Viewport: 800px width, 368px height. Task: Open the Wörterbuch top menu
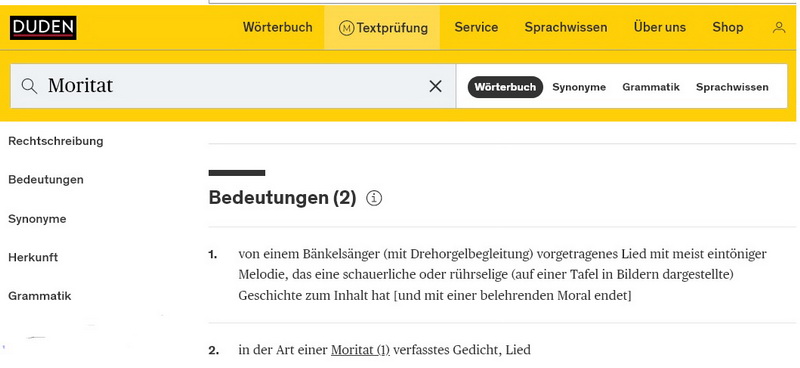coord(278,27)
